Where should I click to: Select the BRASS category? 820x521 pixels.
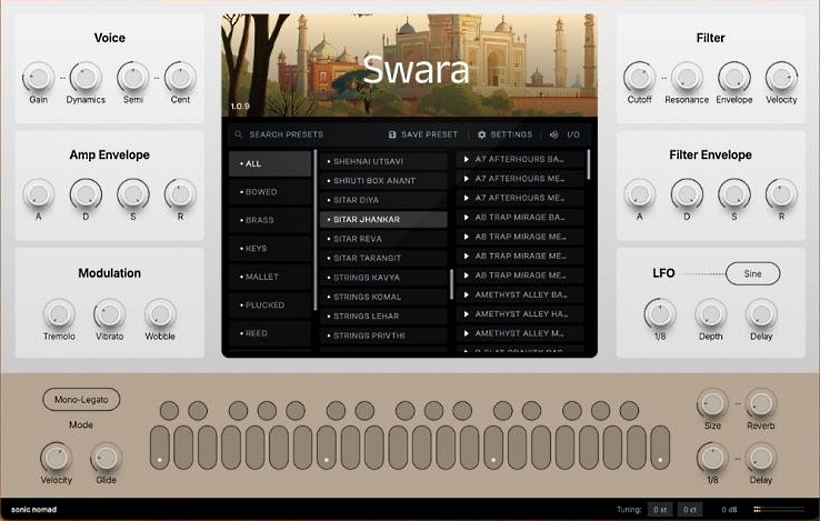[x=270, y=220]
